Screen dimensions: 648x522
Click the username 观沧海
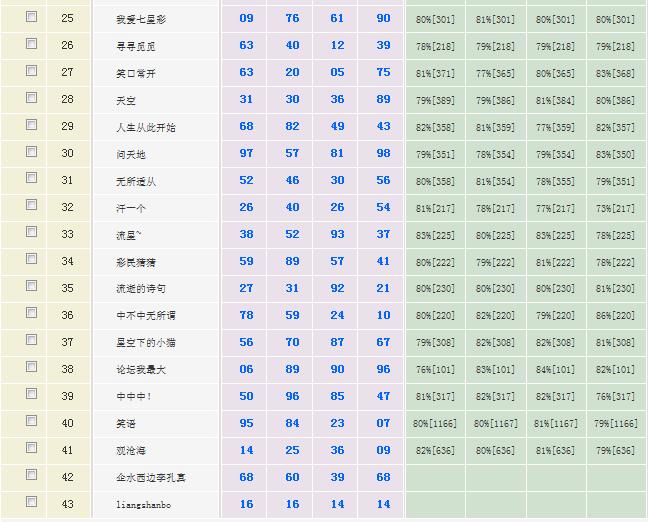click(130, 451)
